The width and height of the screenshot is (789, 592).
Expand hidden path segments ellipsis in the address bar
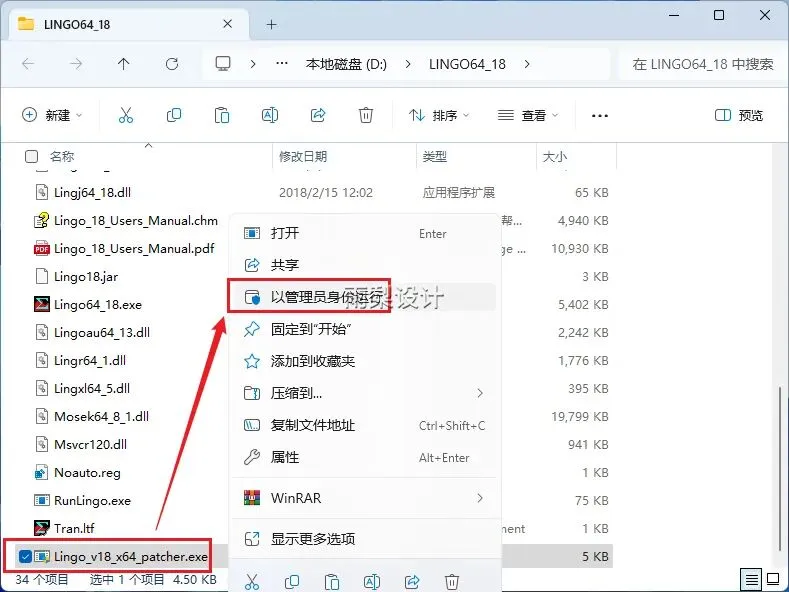click(x=282, y=63)
